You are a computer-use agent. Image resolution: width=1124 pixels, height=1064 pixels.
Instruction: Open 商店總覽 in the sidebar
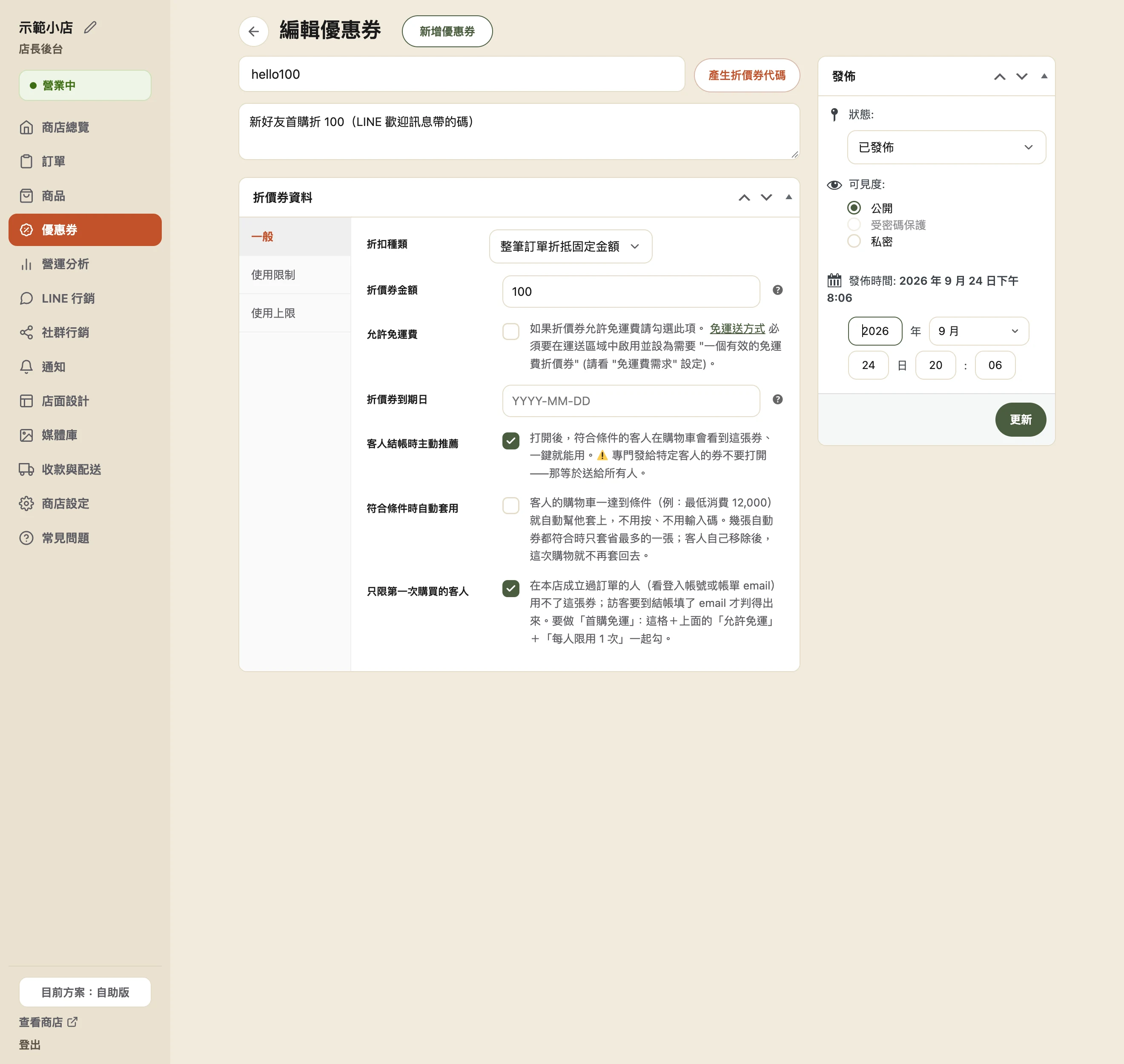pos(85,127)
